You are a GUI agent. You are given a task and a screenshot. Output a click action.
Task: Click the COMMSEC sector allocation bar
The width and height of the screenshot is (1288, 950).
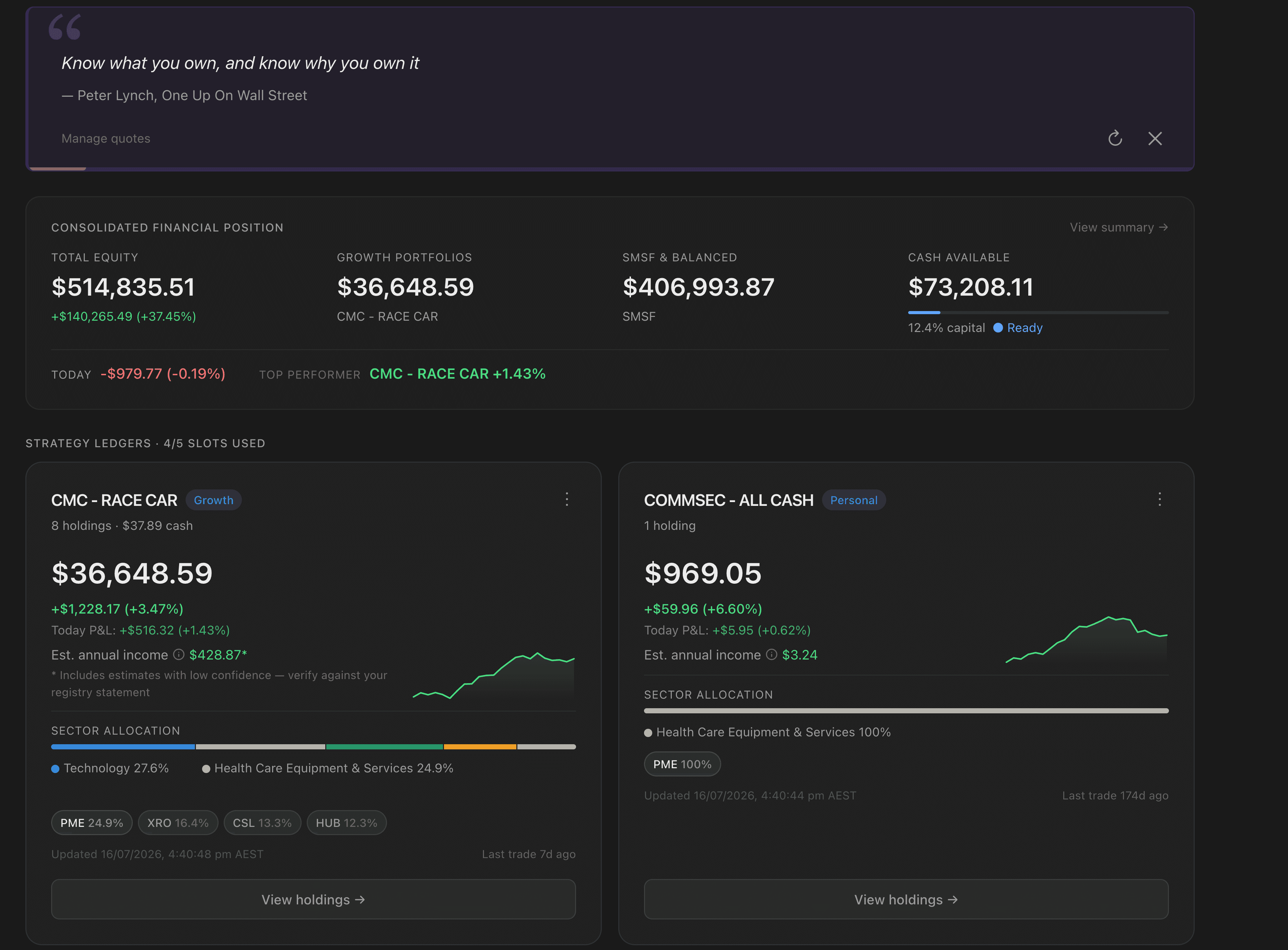pos(906,711)
